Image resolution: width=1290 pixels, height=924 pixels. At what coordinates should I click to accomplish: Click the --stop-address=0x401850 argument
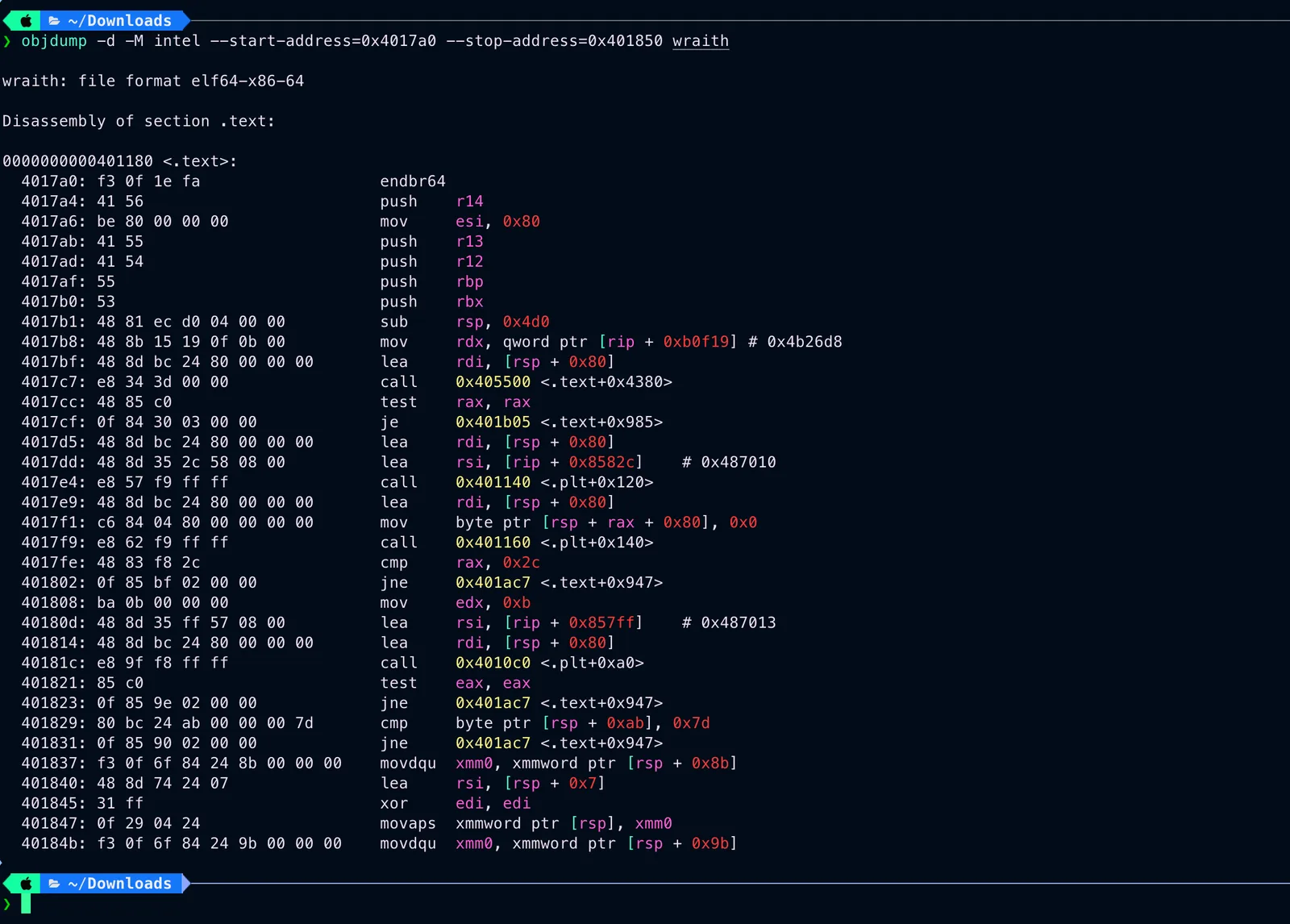[x=555, y=41]
